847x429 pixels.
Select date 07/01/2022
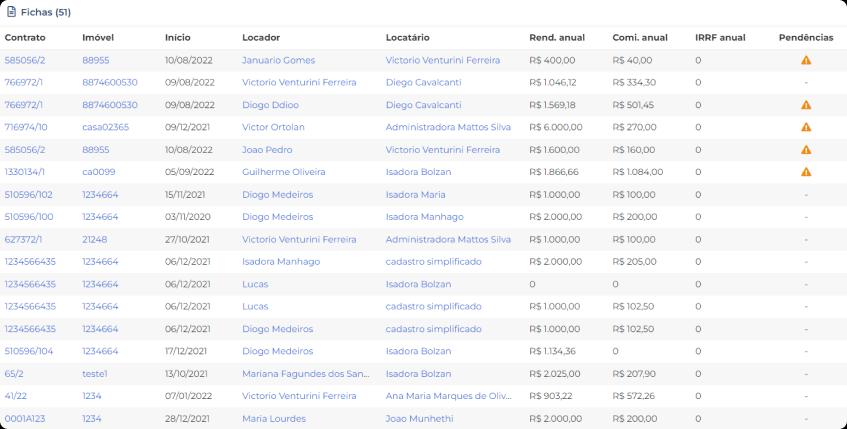coord(190,396)
